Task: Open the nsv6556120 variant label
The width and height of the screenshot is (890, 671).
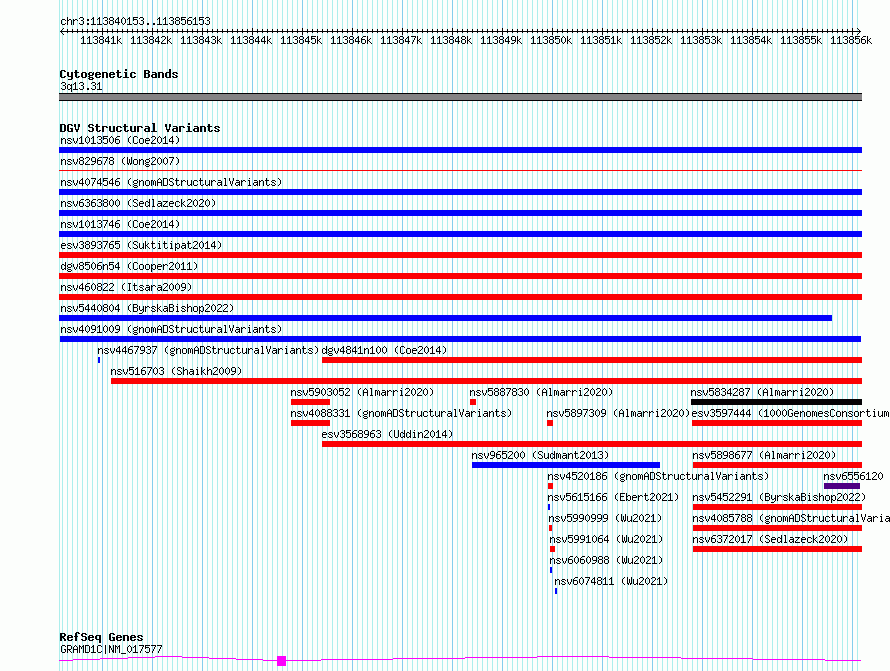Action: pos(853,476)
